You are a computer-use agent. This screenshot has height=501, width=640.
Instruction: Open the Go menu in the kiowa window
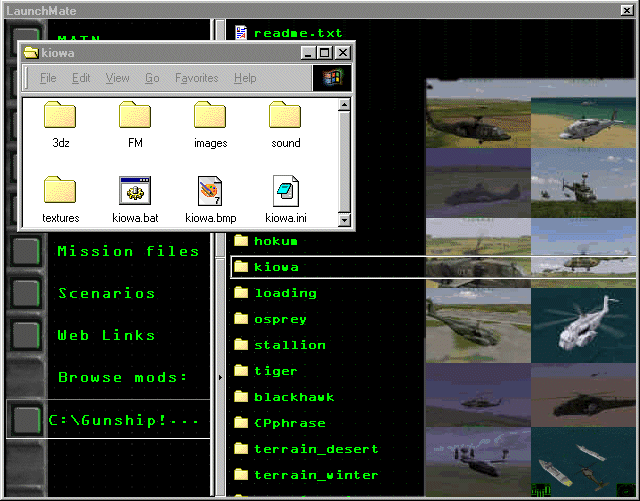tap(152, 78)
